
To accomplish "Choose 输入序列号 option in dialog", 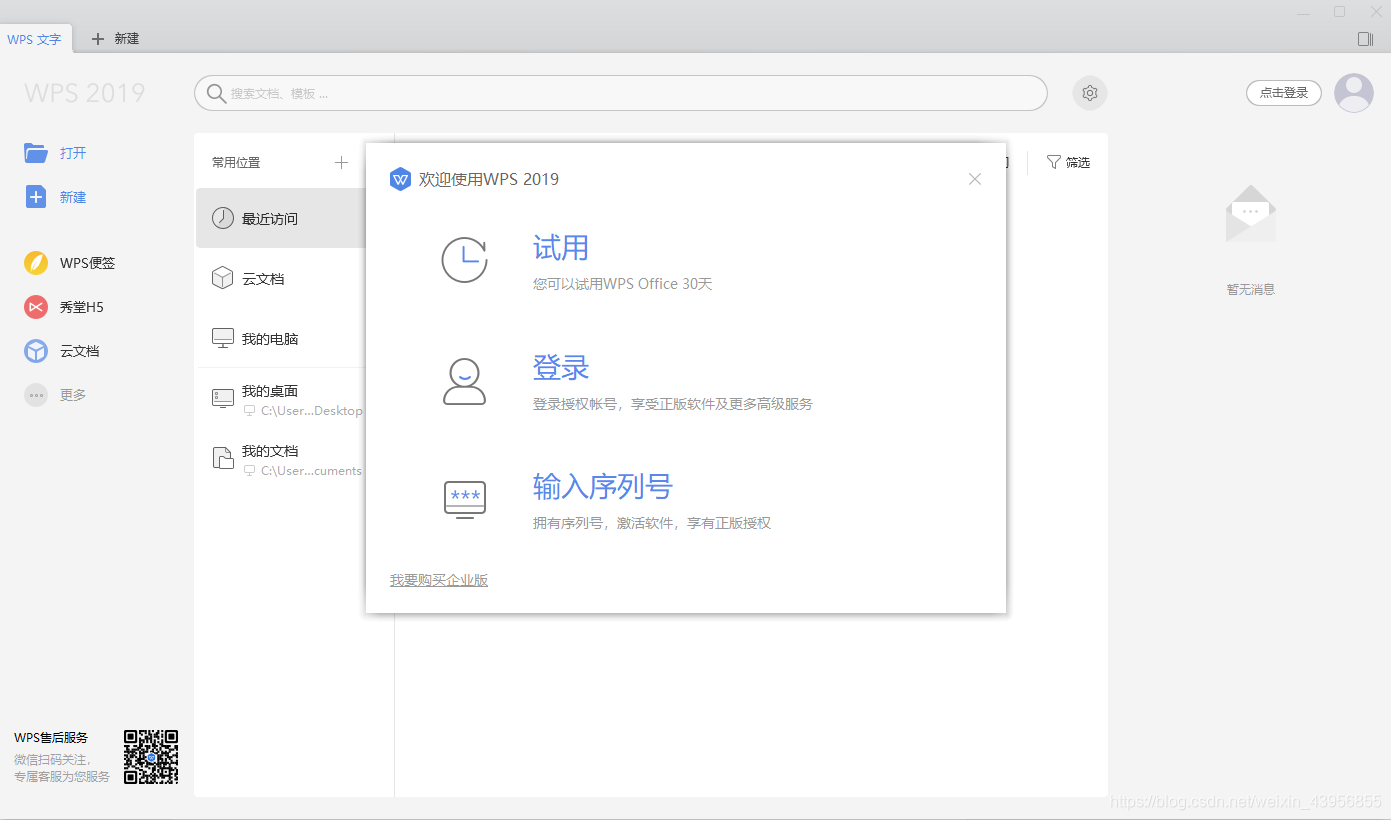I will (603, 487).
